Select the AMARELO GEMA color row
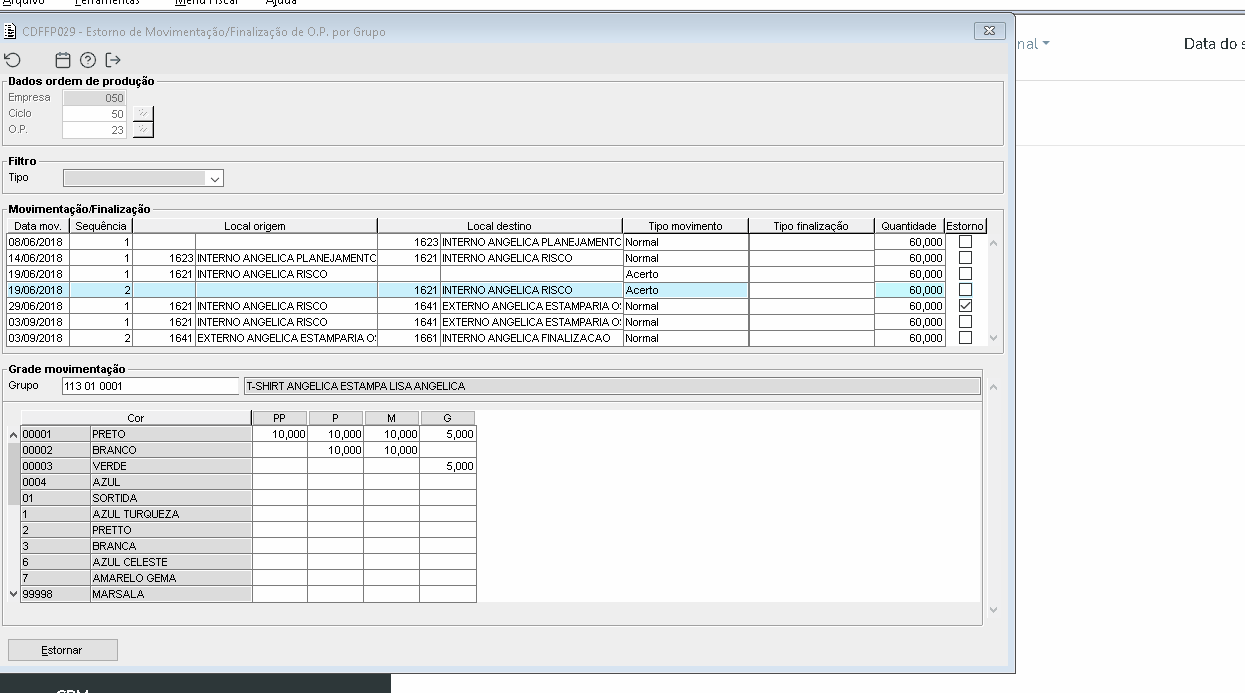 (x=136, y=578)
